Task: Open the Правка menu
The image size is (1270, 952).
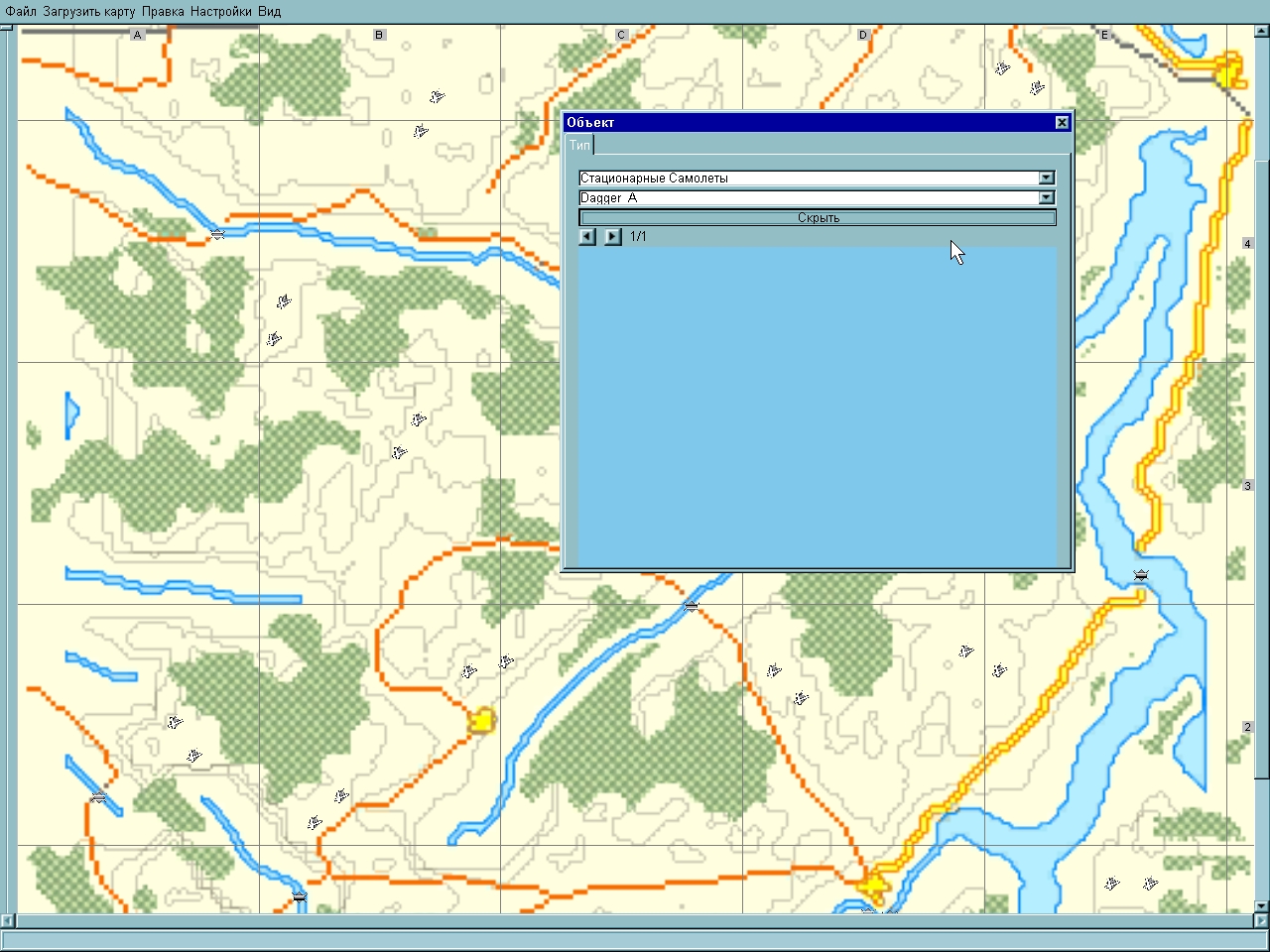Action: (x=163, y=11)
